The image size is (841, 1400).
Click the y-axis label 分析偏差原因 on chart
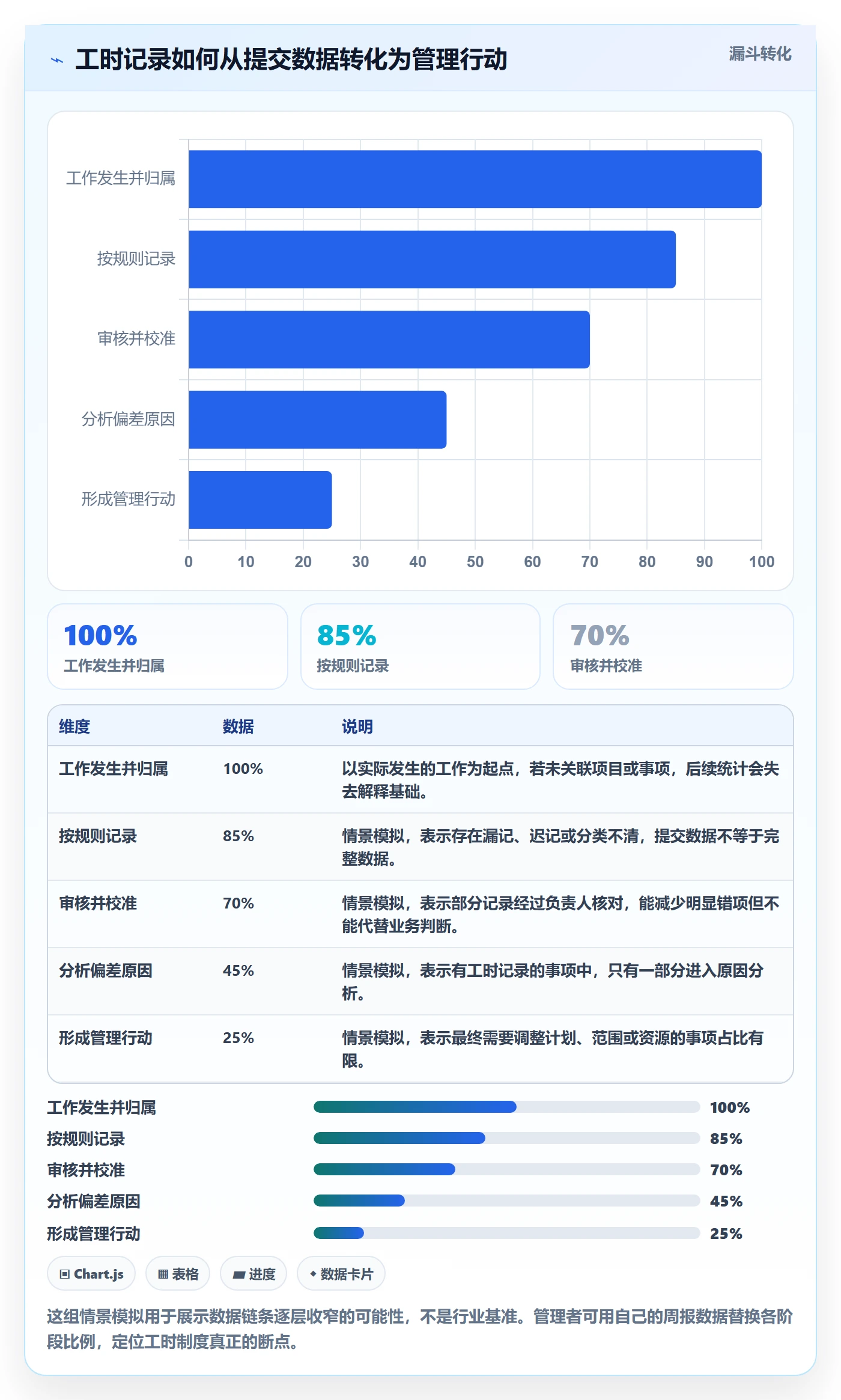click(x=129, y=419)
